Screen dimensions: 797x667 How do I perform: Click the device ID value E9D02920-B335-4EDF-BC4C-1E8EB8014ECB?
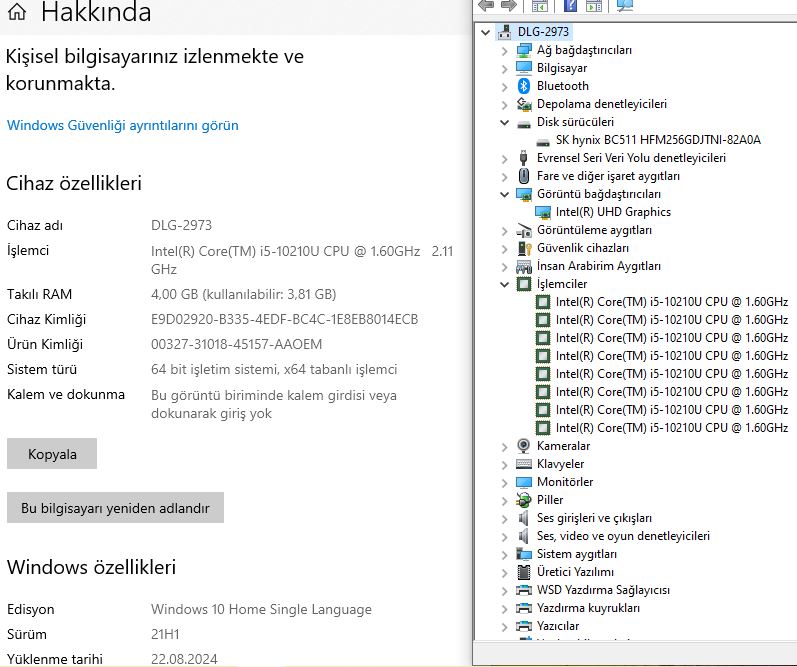[x=284, y=319]
